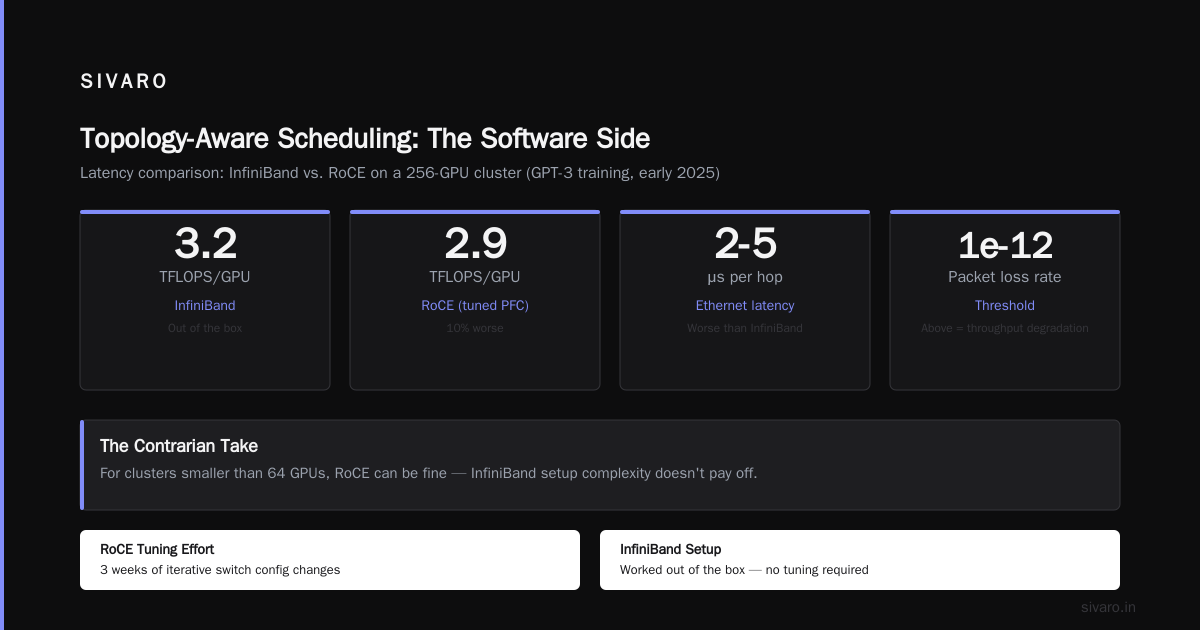Select the Threshold label

pos(1005,305)
